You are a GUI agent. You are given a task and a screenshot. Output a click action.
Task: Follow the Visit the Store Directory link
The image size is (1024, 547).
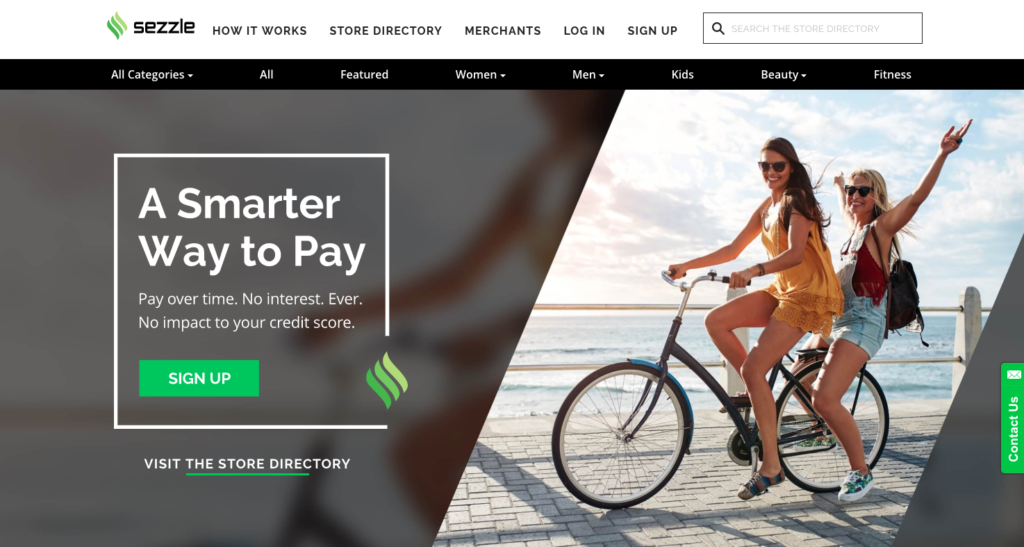click(x=247, y=464)
